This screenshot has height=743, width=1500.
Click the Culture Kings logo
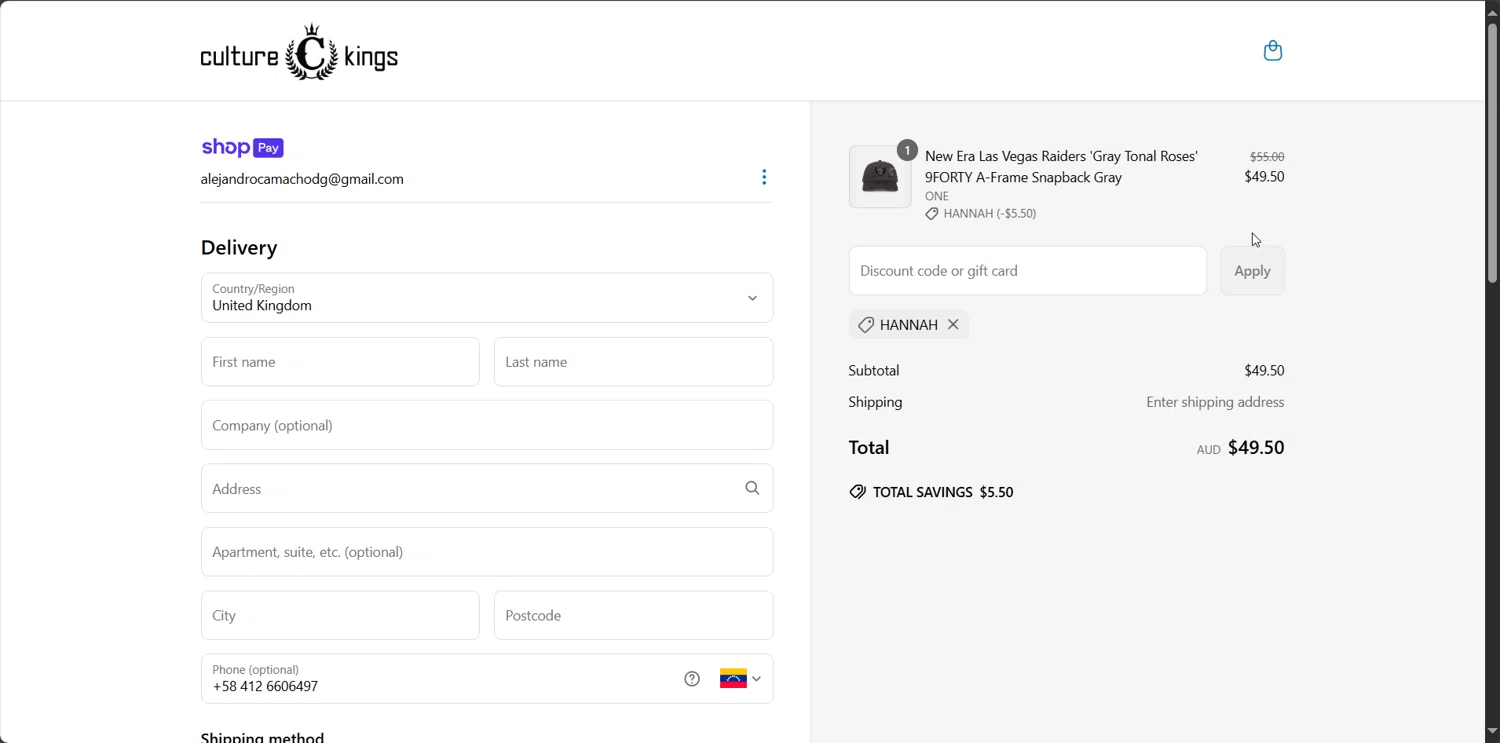299,52
